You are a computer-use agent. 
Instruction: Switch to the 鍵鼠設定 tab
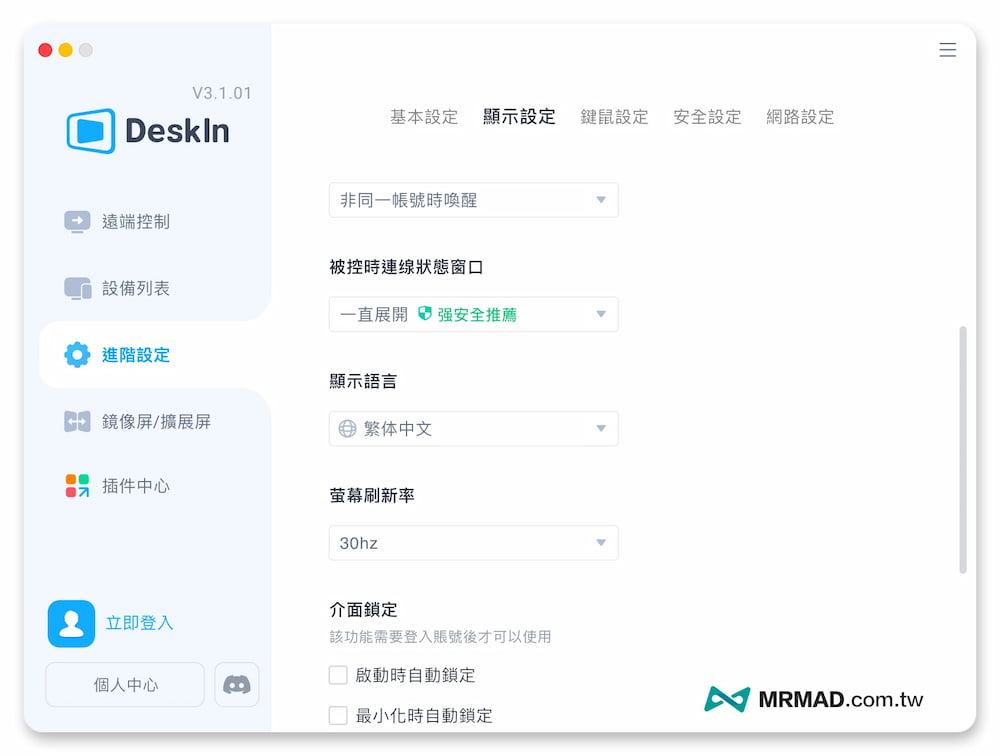[x=614, y=116]
